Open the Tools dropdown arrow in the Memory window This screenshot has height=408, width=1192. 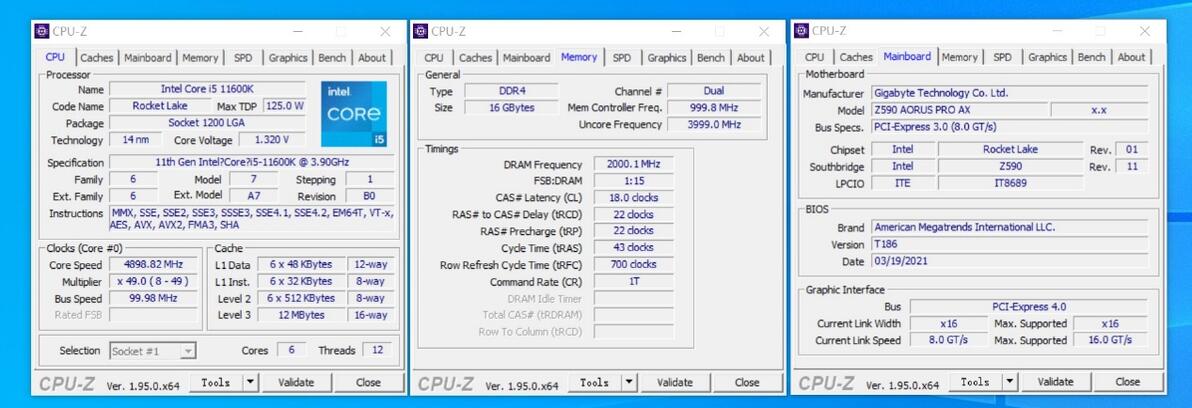(x=629, y=382)
